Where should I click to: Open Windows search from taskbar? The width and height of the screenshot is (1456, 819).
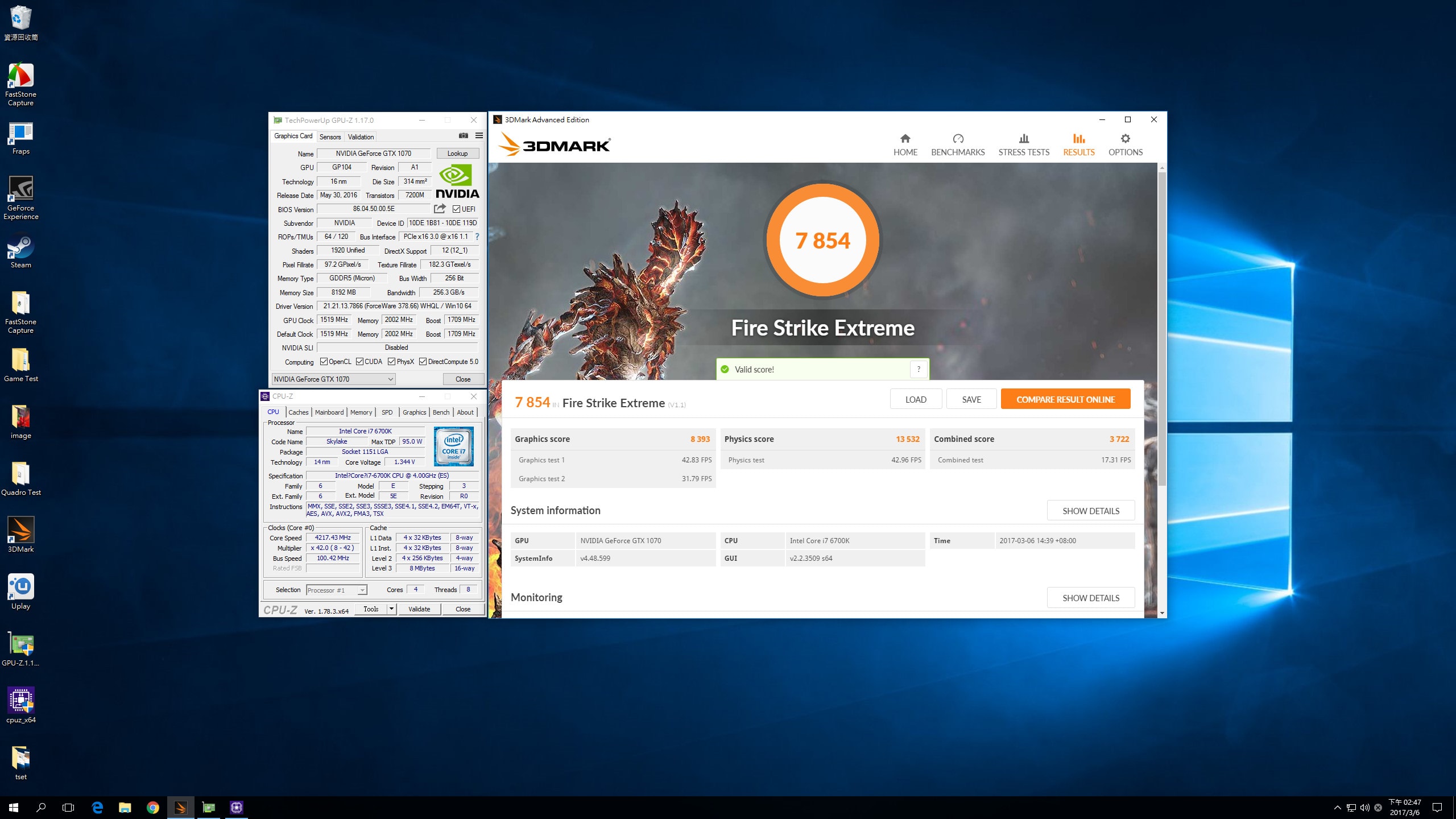click(41, 807)
